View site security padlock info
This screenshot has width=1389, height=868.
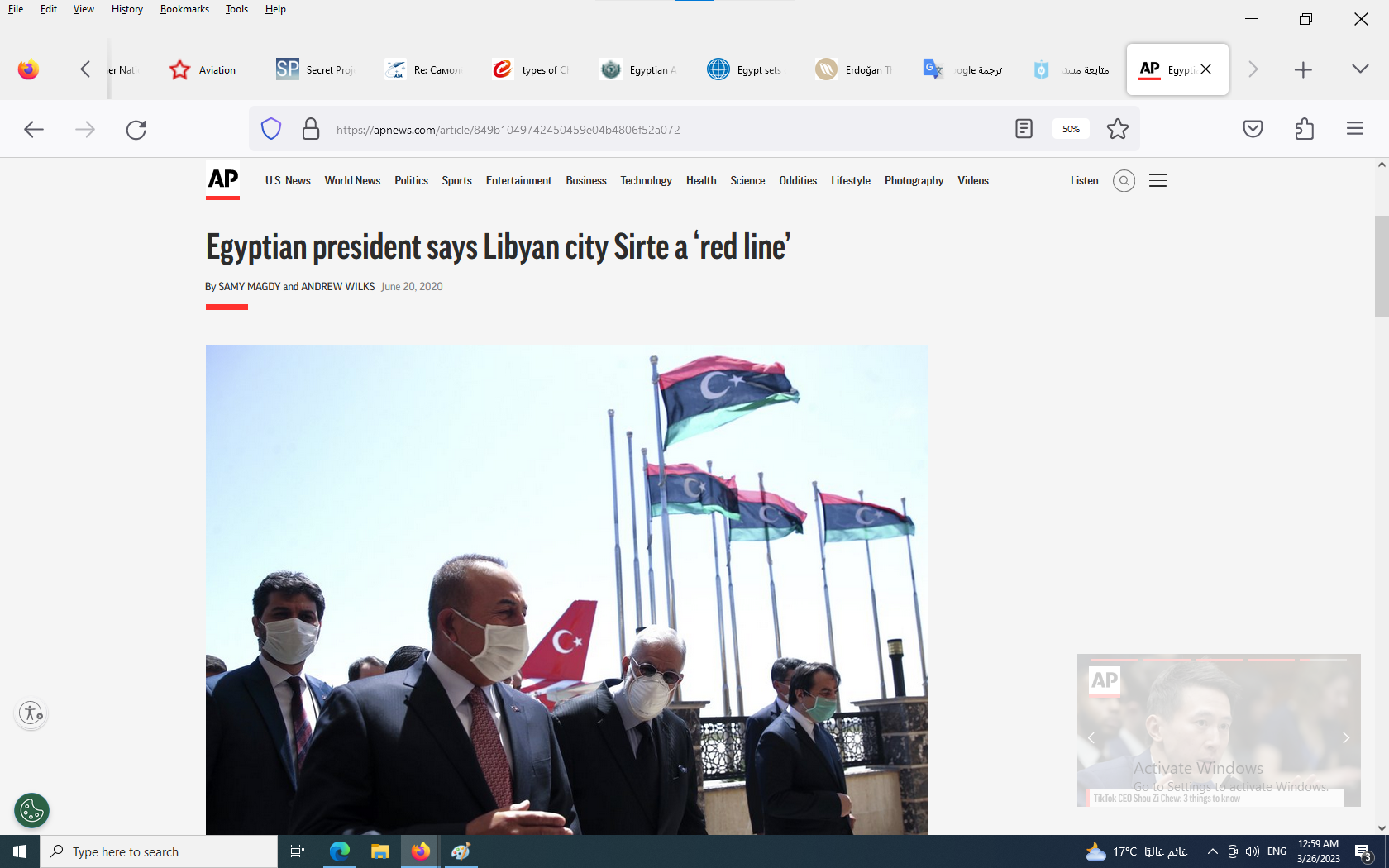[311, 129]
